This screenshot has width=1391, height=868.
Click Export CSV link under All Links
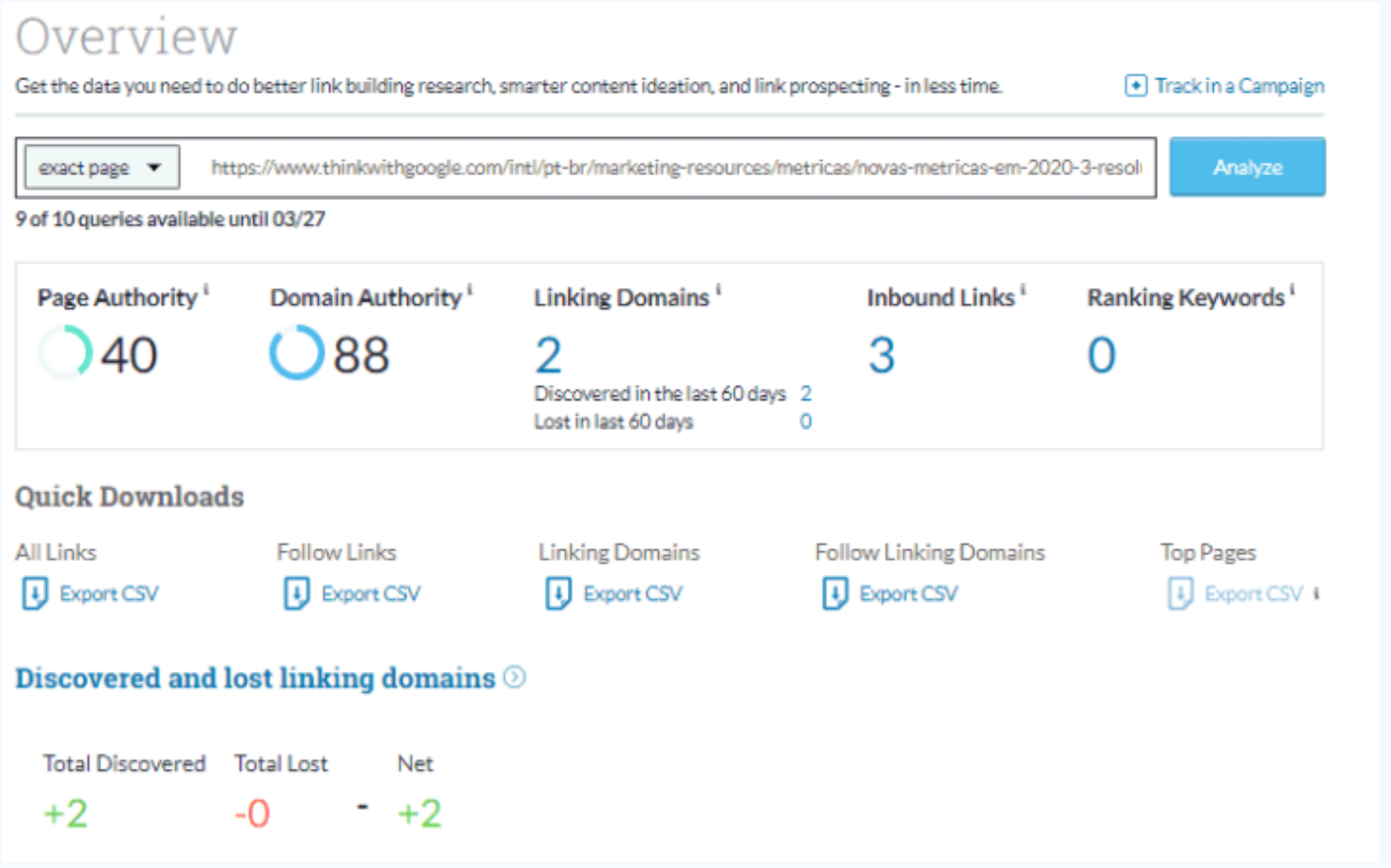[x=109, y=594]
